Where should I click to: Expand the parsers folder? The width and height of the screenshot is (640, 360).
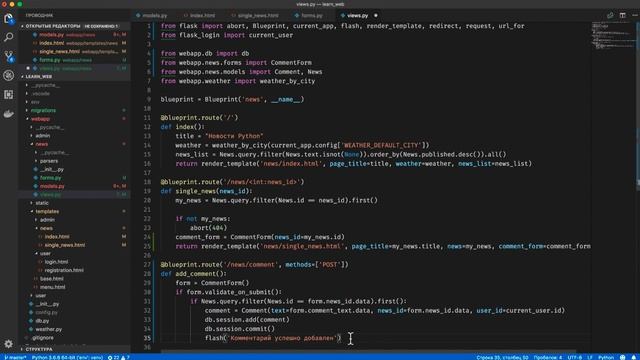point(49,161)
